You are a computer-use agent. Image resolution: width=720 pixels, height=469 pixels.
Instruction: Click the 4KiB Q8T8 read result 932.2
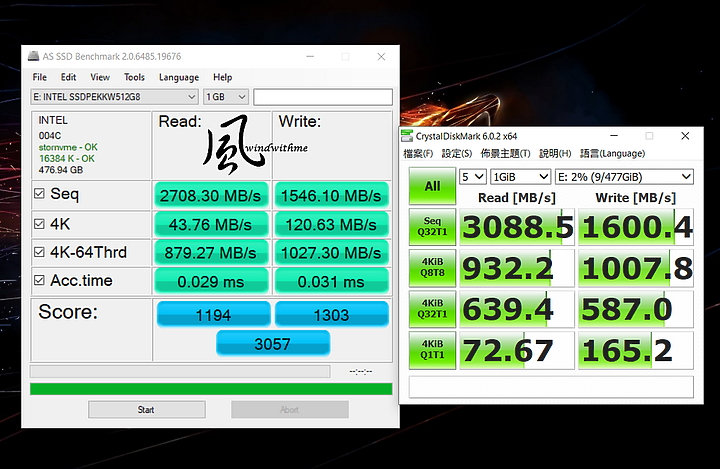pos(517,268)
